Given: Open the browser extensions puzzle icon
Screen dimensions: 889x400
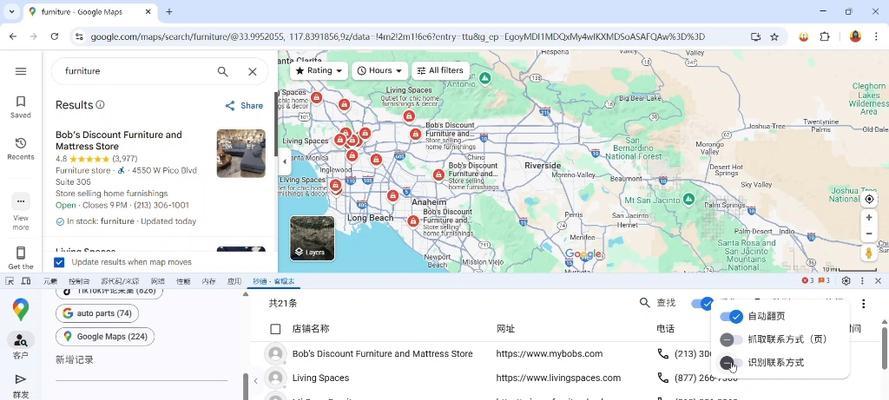Looking at the screenshot, I should coord(824,36).
